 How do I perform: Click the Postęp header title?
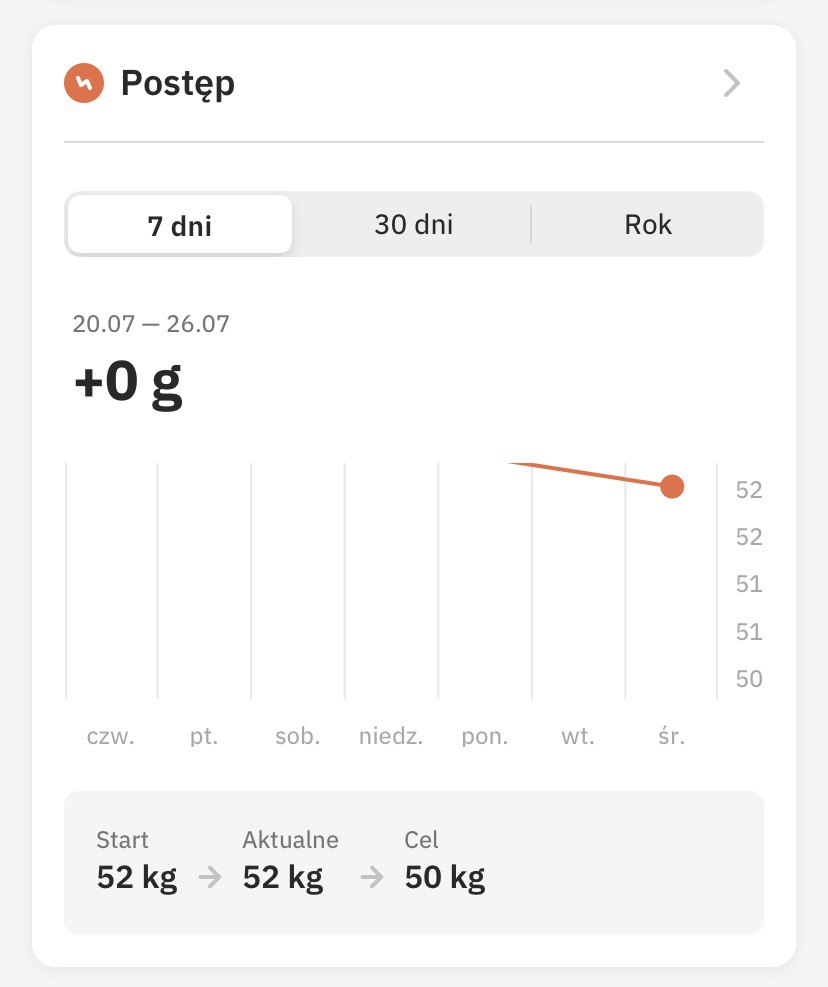(x=178, y=84)
